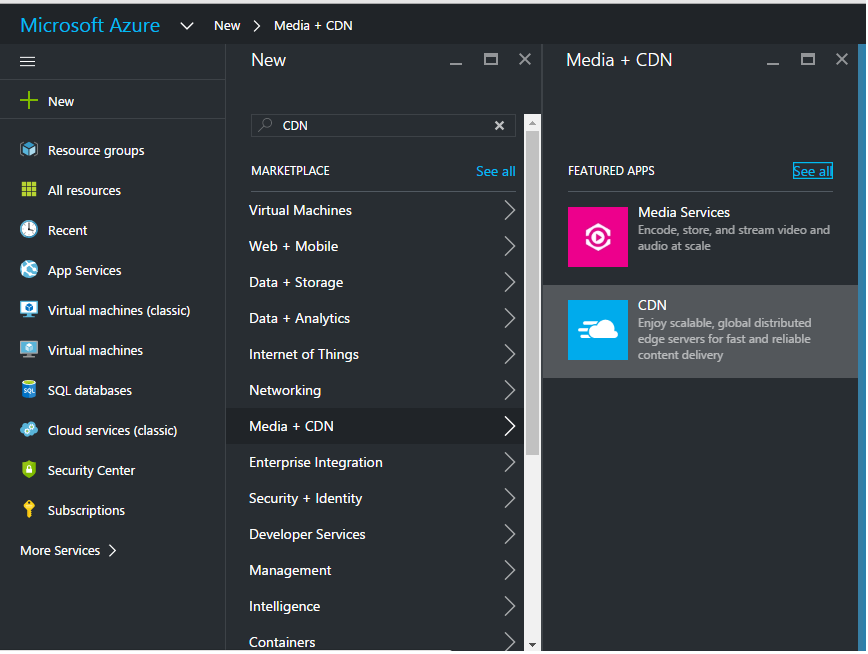Open the Microsoft Azure dropdown chevron
Viewport: 868px width, 654px height.
pyautogui.click(x=187, y=26)
